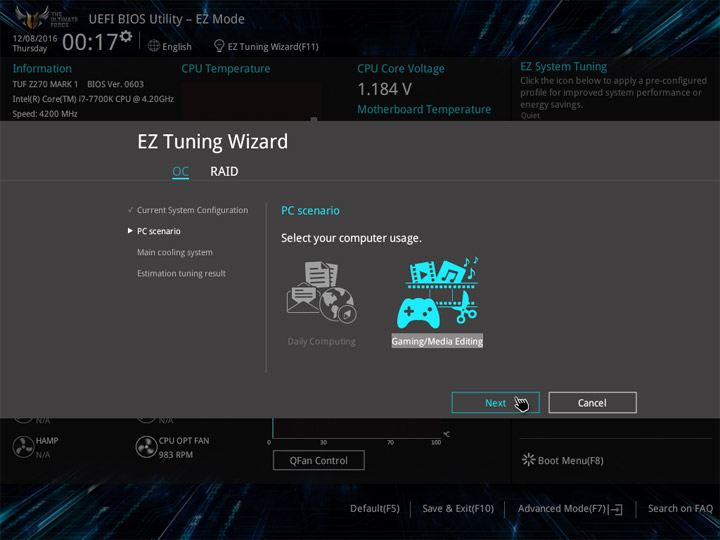
Task: Click the 983 RPM fan speed value
Action: tap(176, 455)
